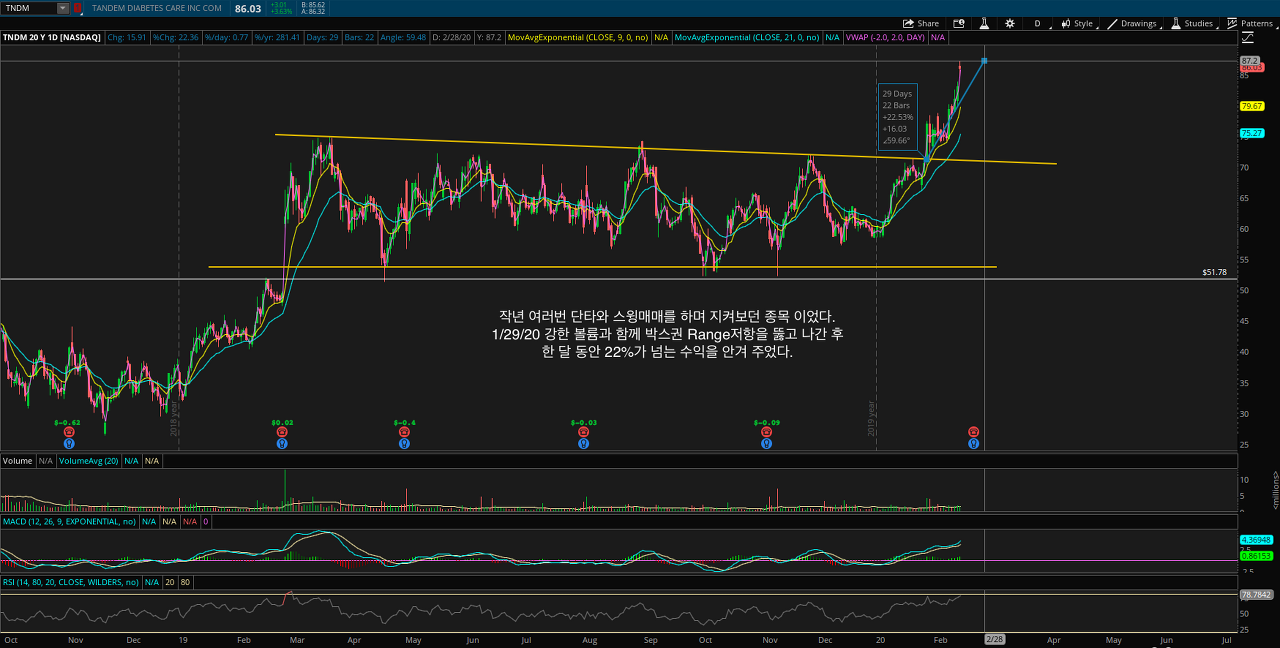Open chart settings gear icon

pos(1010,23)
